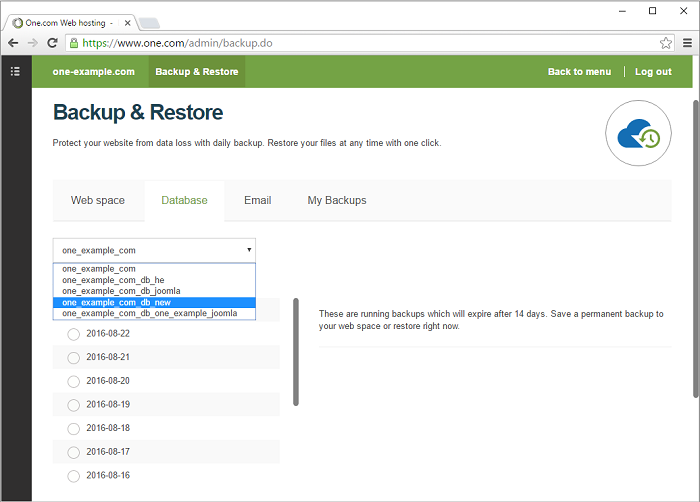This screenshot has width=700, height=502.
Task: Click the 2016-08-16 date label
Action: coord(108,476)
